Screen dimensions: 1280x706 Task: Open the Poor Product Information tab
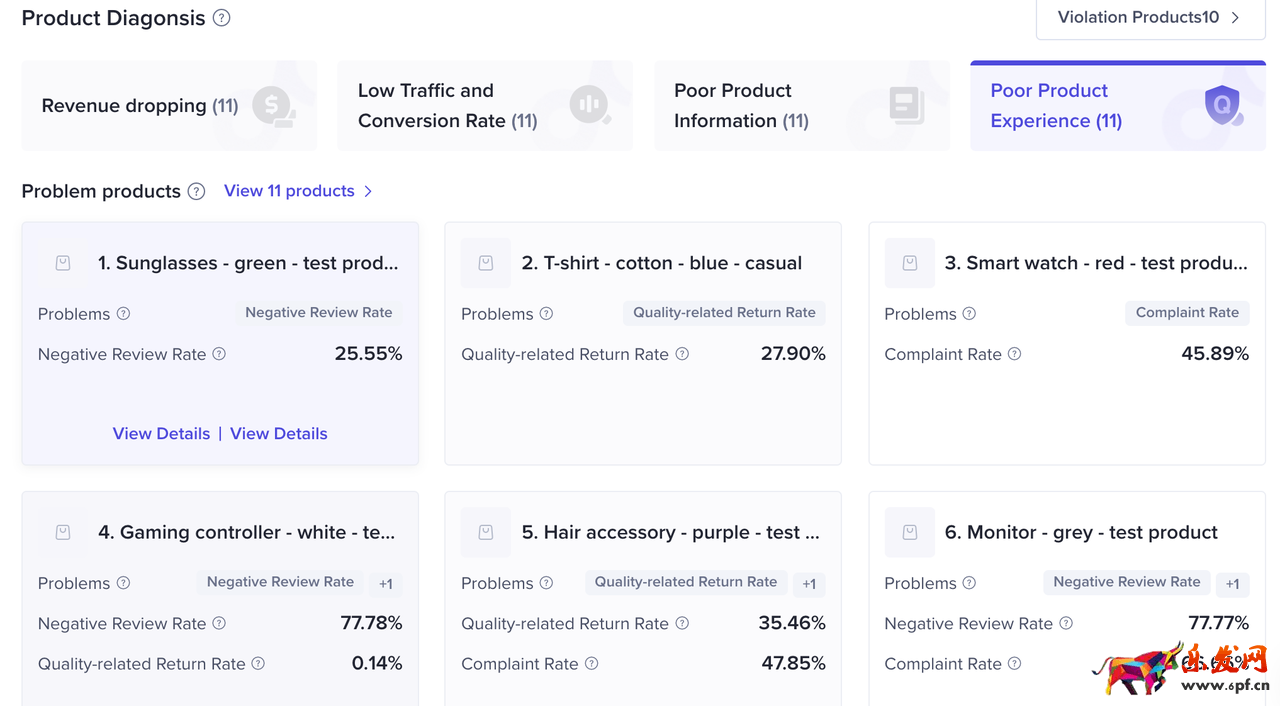click(x=801, y=106)
